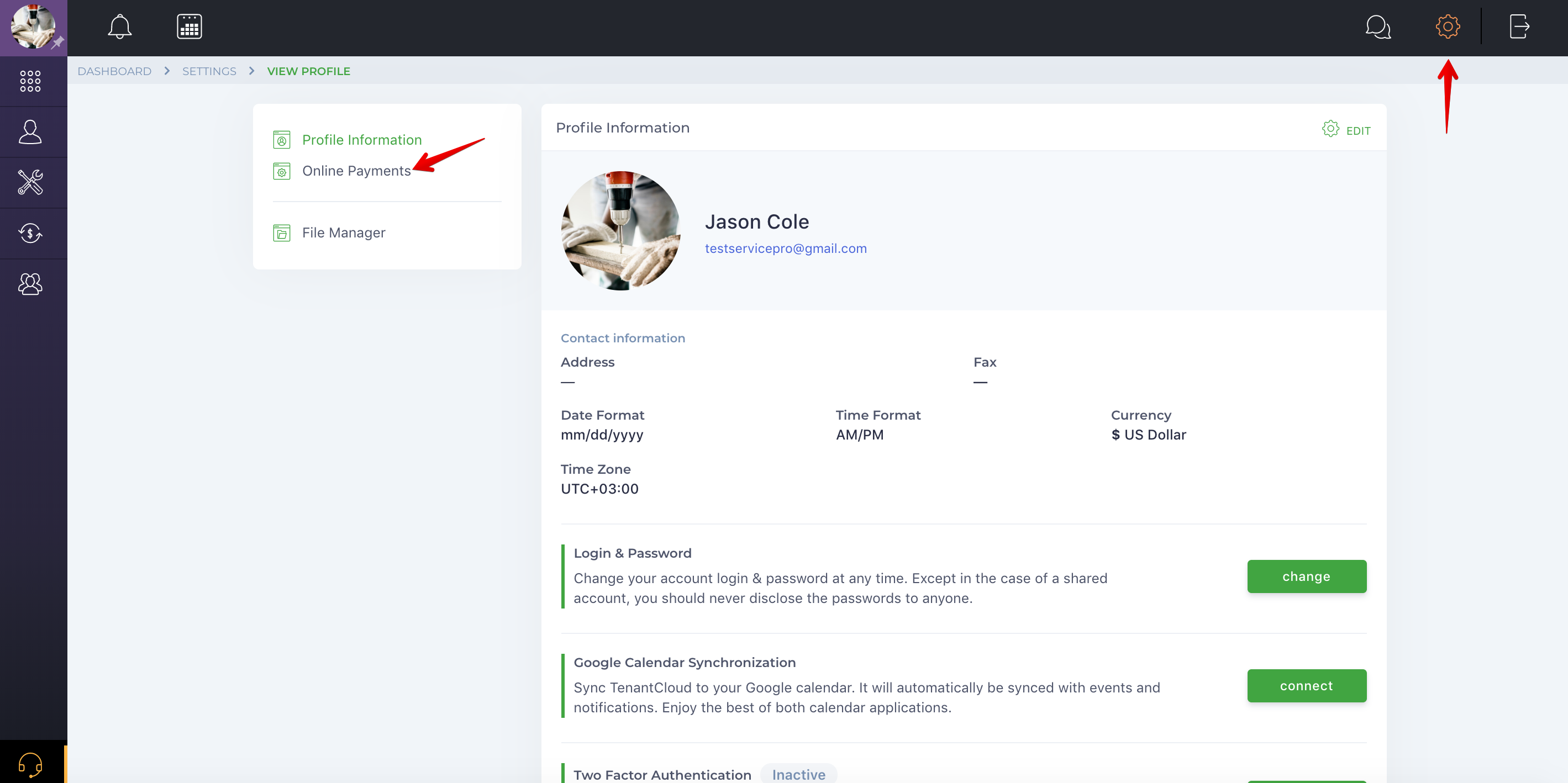Open the dashboard grid icon in sidebar
This screenshot has height=783, width=1568.
click(x=30, y=81)
